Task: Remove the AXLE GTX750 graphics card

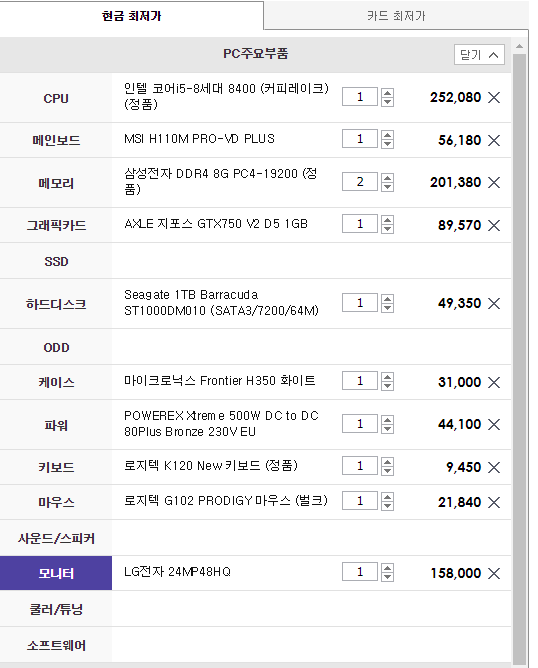Action: (x=494, y=225)
